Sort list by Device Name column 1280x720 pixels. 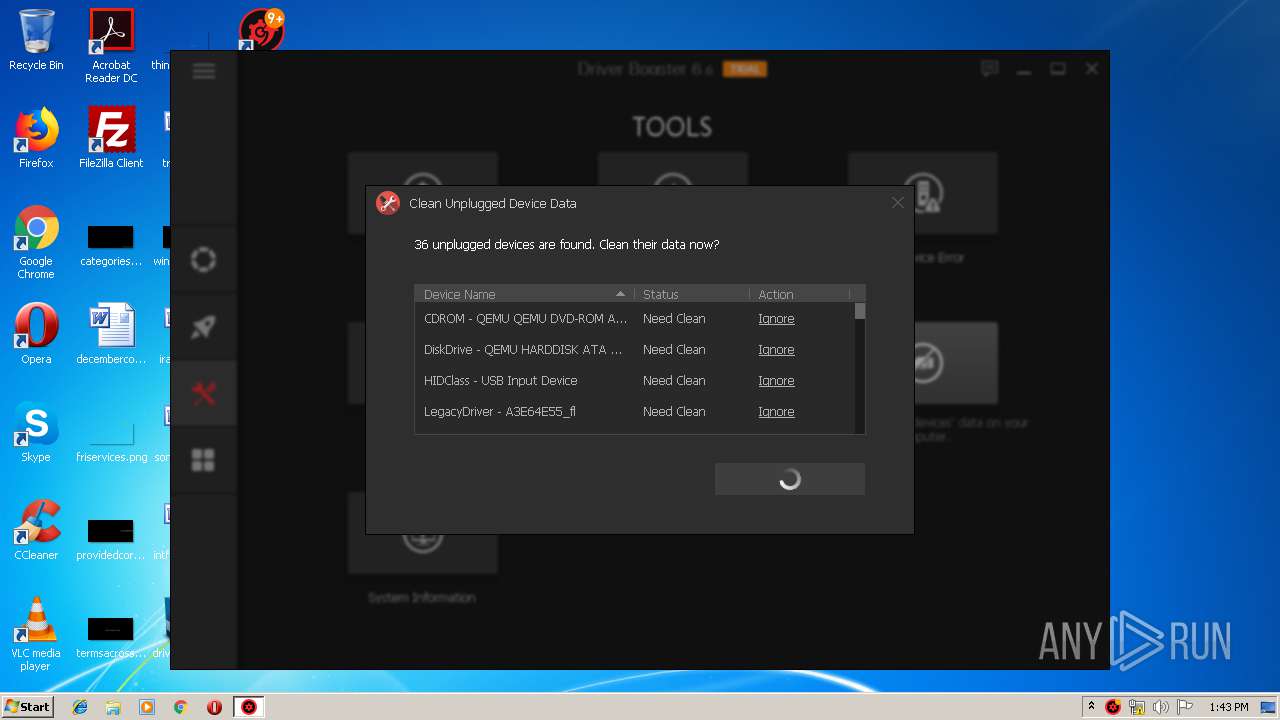524,294
